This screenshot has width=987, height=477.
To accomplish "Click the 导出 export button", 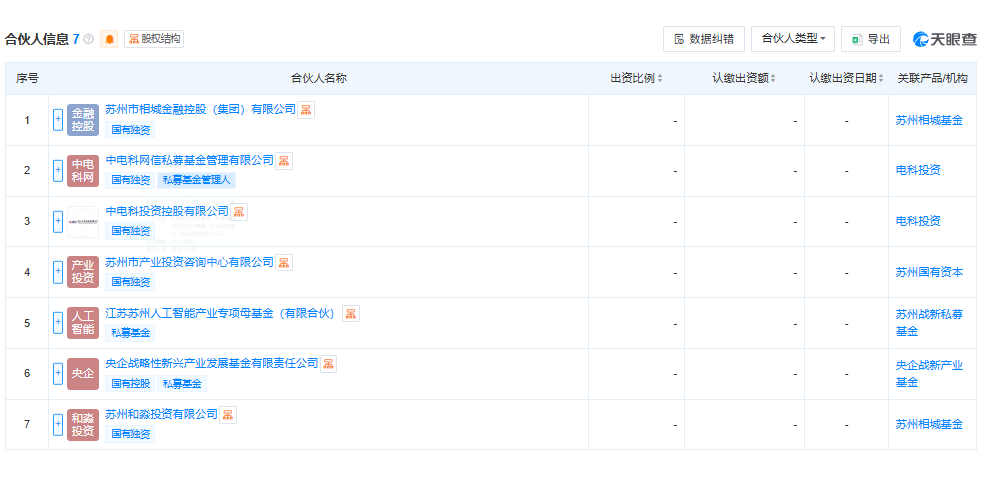I will (871, 39).
